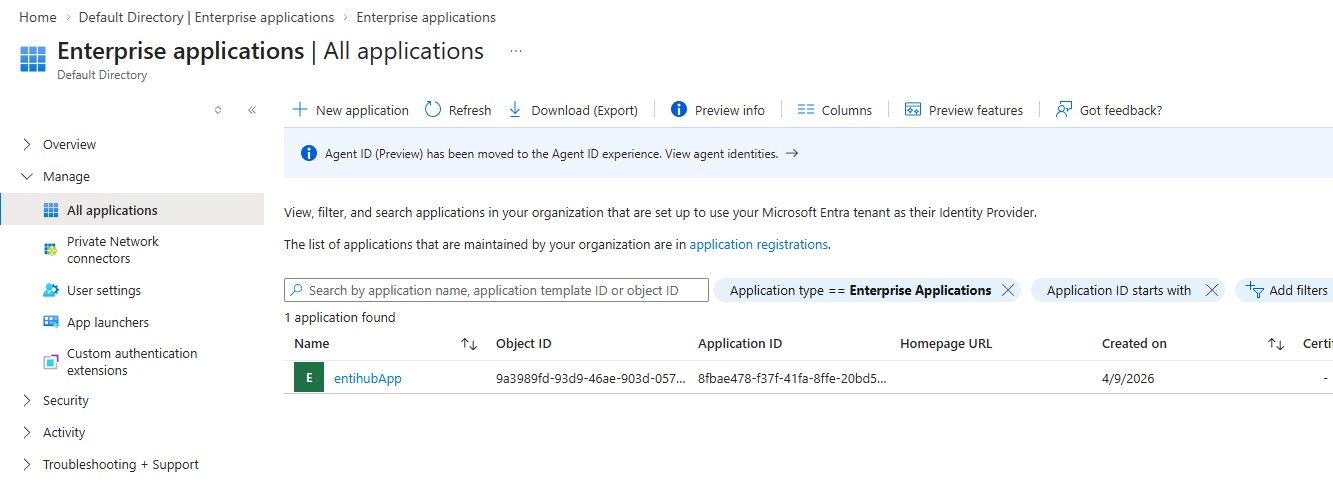Click the Enterprise applications grid icon in header
1333x500 pixels.
tap(33, 59)
